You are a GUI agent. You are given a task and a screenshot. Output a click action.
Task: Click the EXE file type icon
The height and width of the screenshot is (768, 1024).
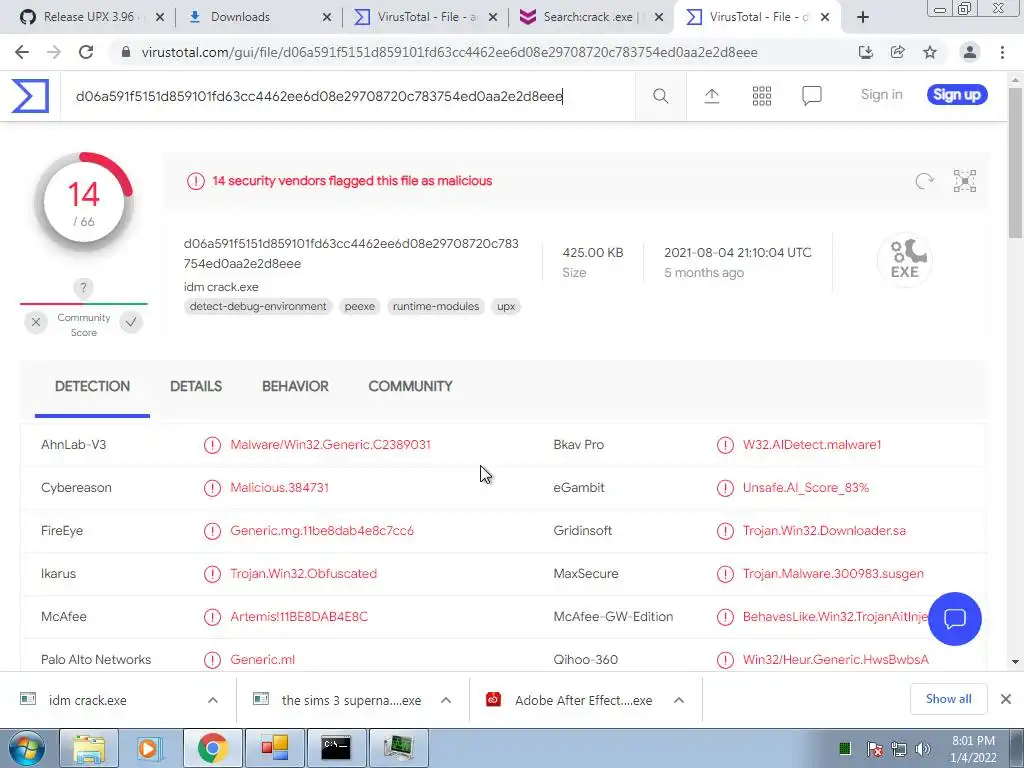pyautogui.click(x=904, y=259)
